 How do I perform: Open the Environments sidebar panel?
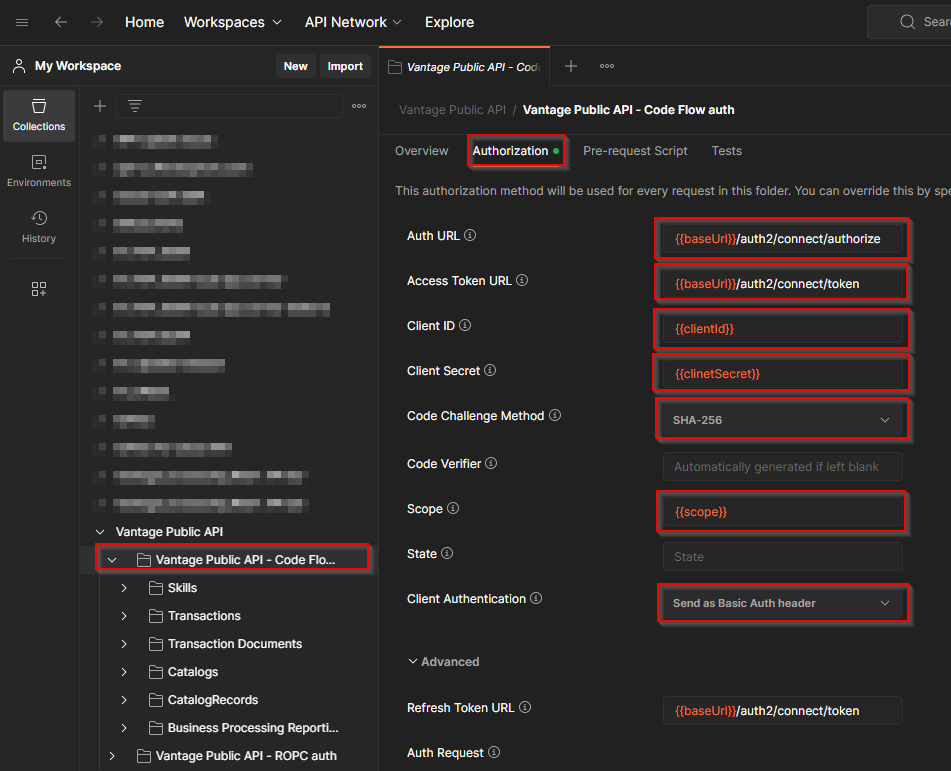pos(39,171)
